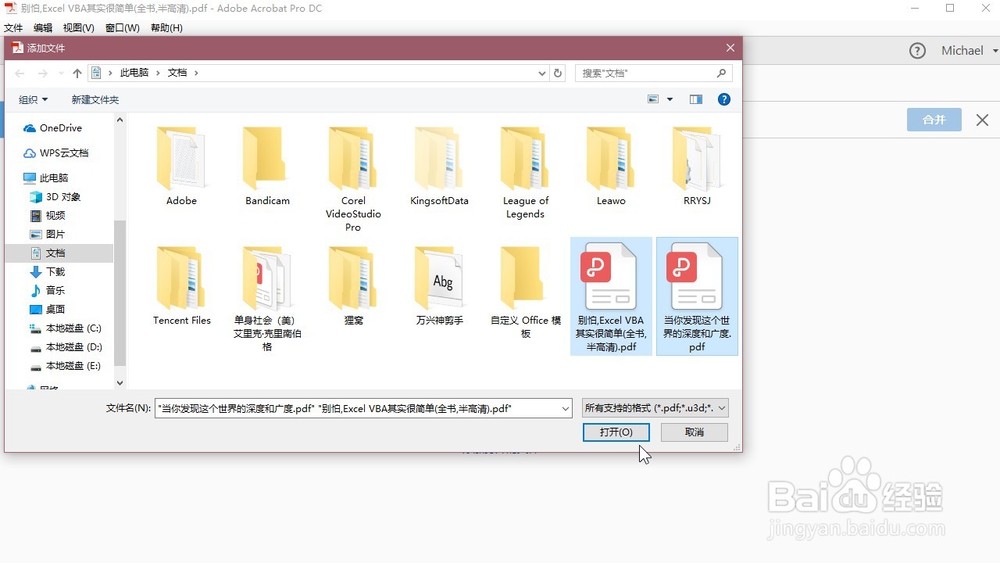
Task: Open the 组织 dropdown menu
Action: tap(33, 99)
